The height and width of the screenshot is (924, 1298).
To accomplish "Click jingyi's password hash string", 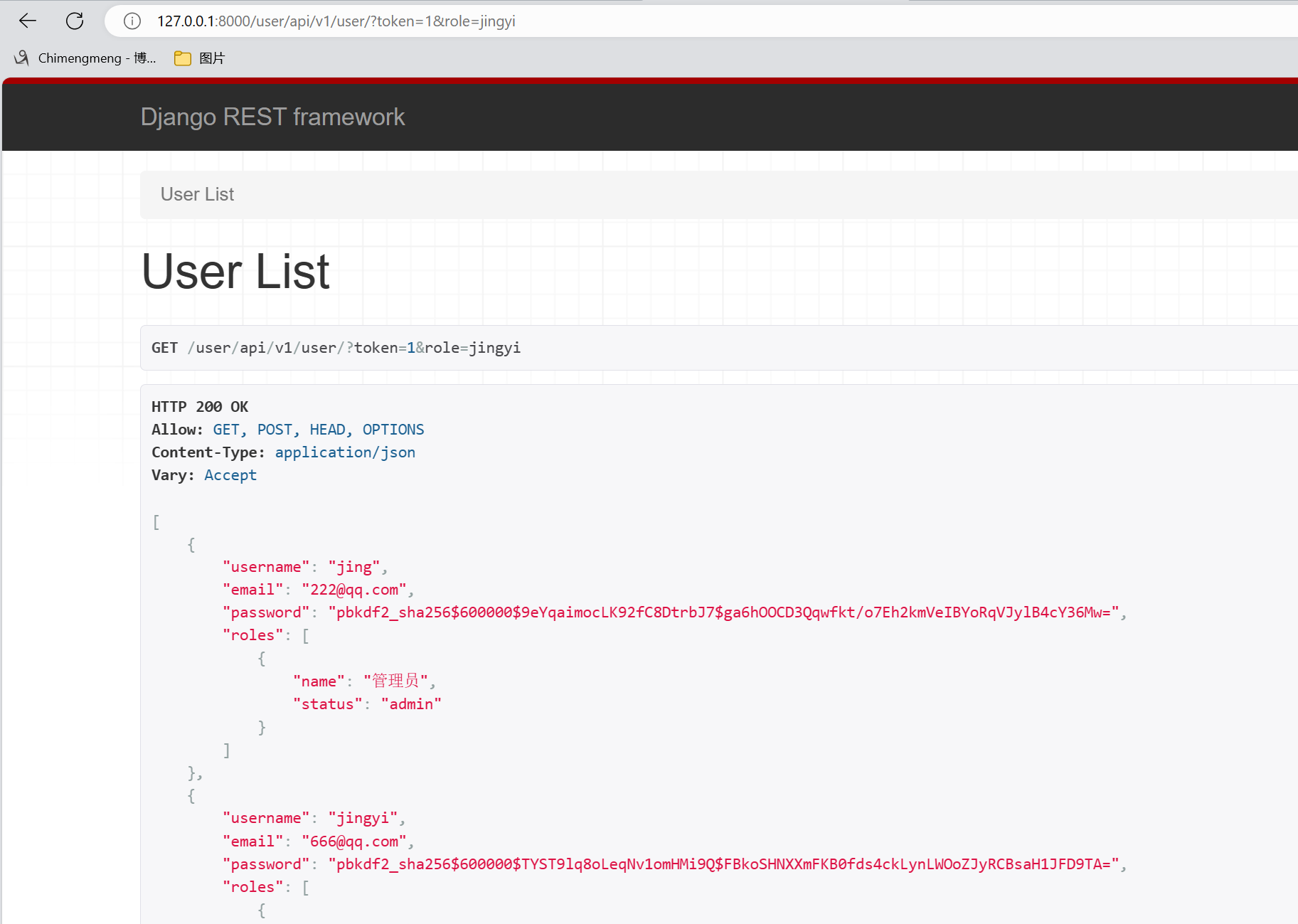I will tap(723, 864).
